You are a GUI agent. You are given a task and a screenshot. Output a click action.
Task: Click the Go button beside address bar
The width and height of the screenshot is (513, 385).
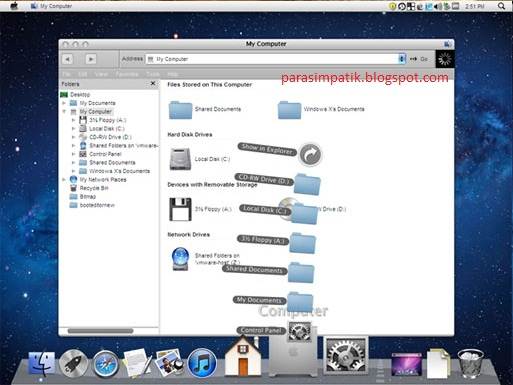[419, 59]
